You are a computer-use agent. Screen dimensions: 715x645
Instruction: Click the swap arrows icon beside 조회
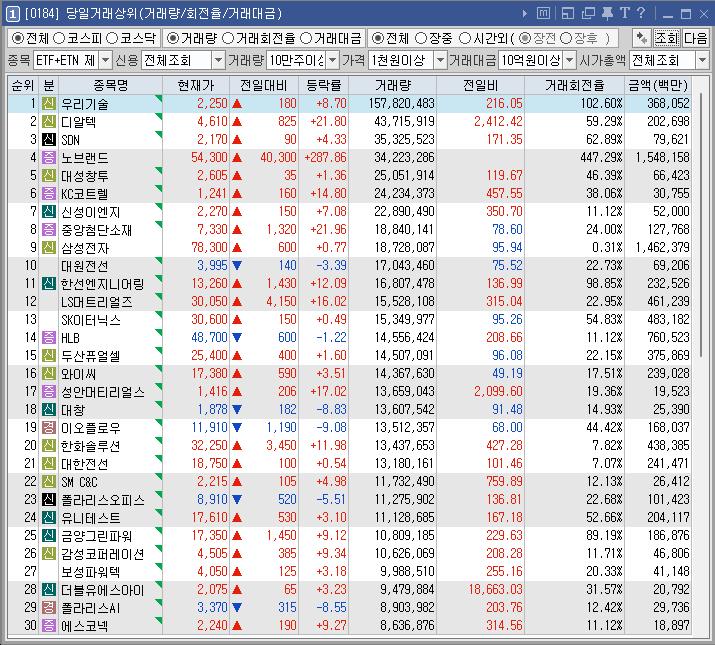coord(642,38)
